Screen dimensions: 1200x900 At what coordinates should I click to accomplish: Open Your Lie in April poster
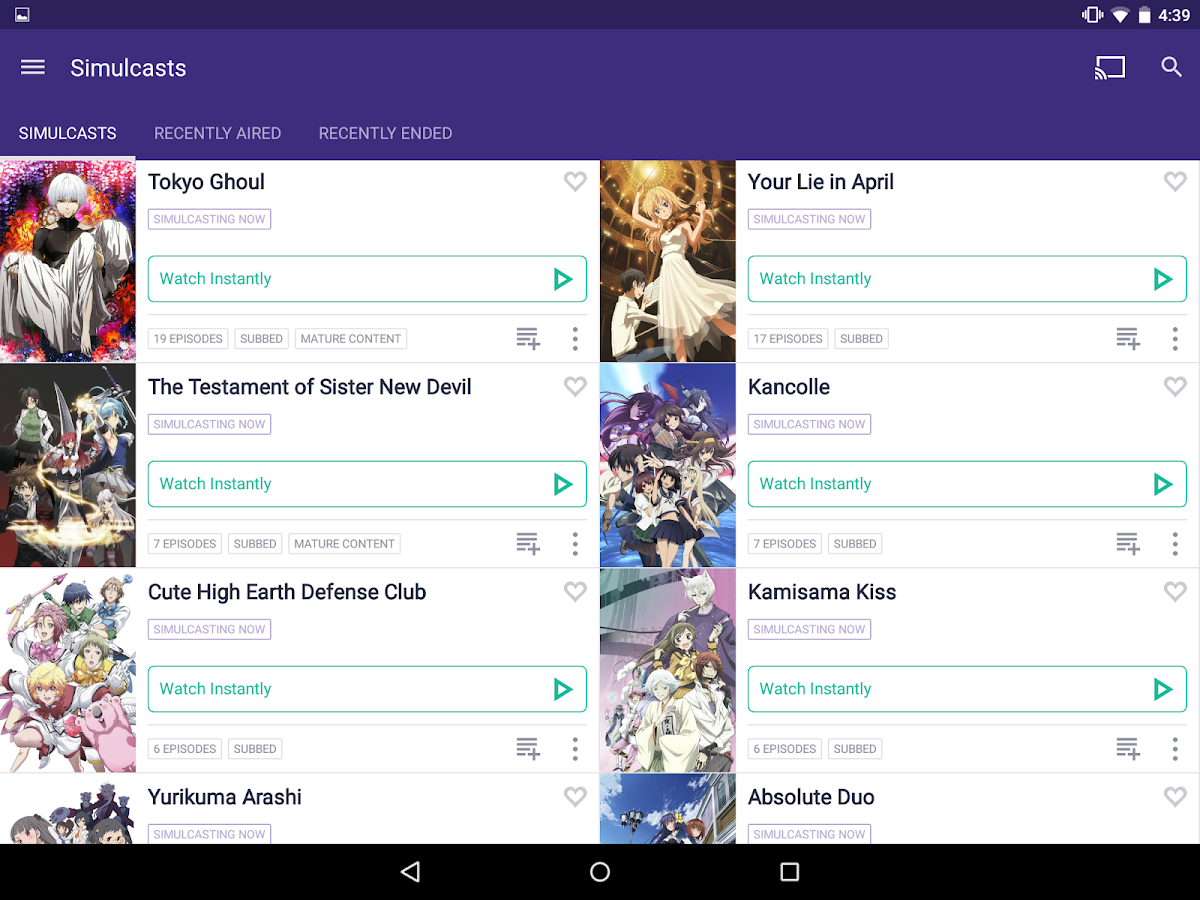668,261
